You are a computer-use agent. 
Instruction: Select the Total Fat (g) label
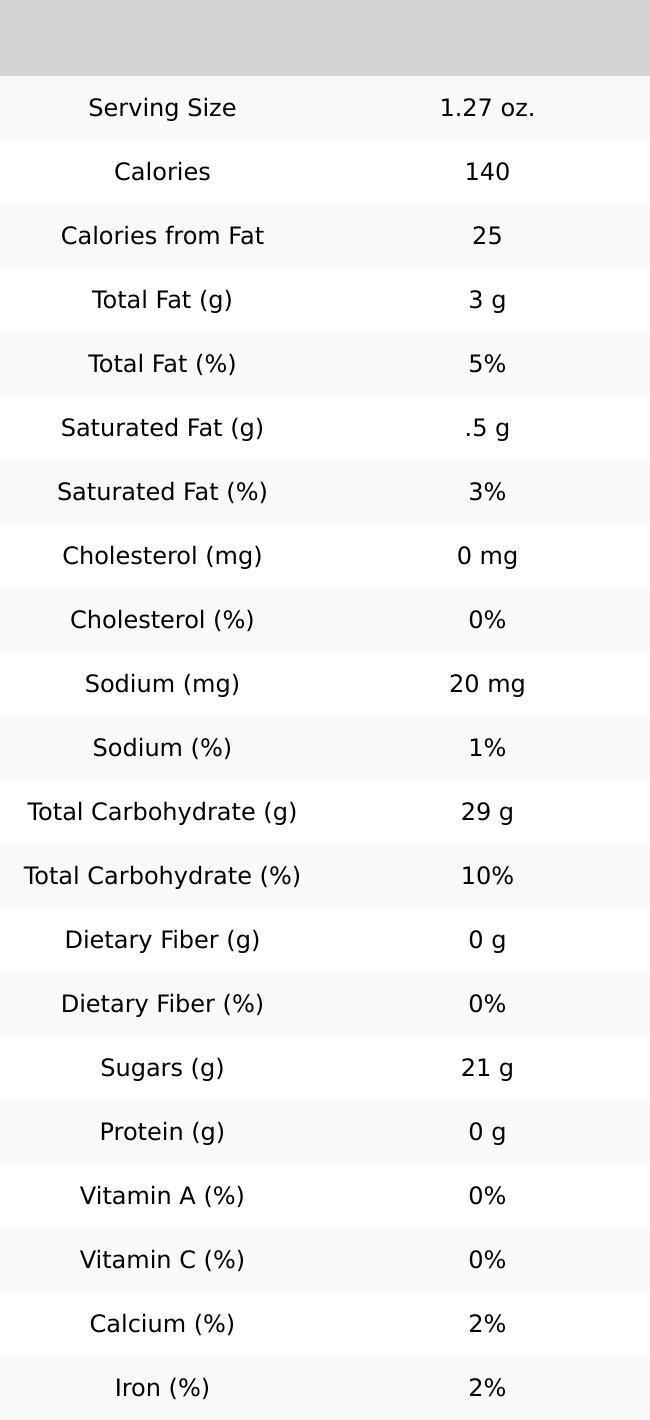(162, 300)
